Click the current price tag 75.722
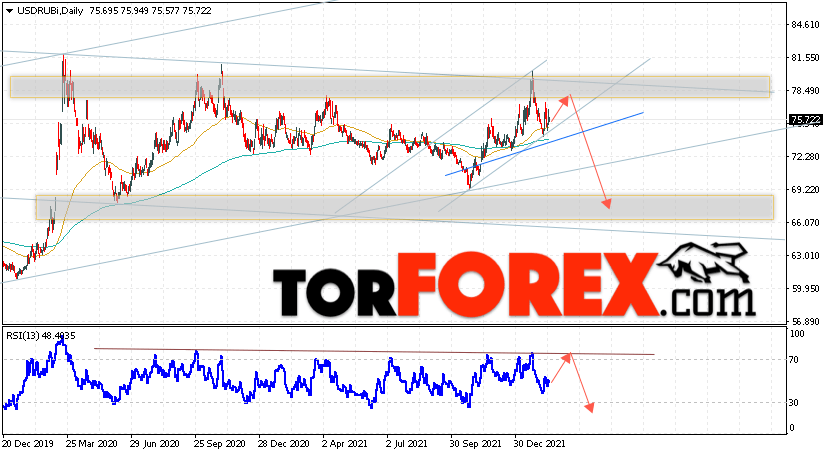This screenshot has width=827, height=455. 805,120
